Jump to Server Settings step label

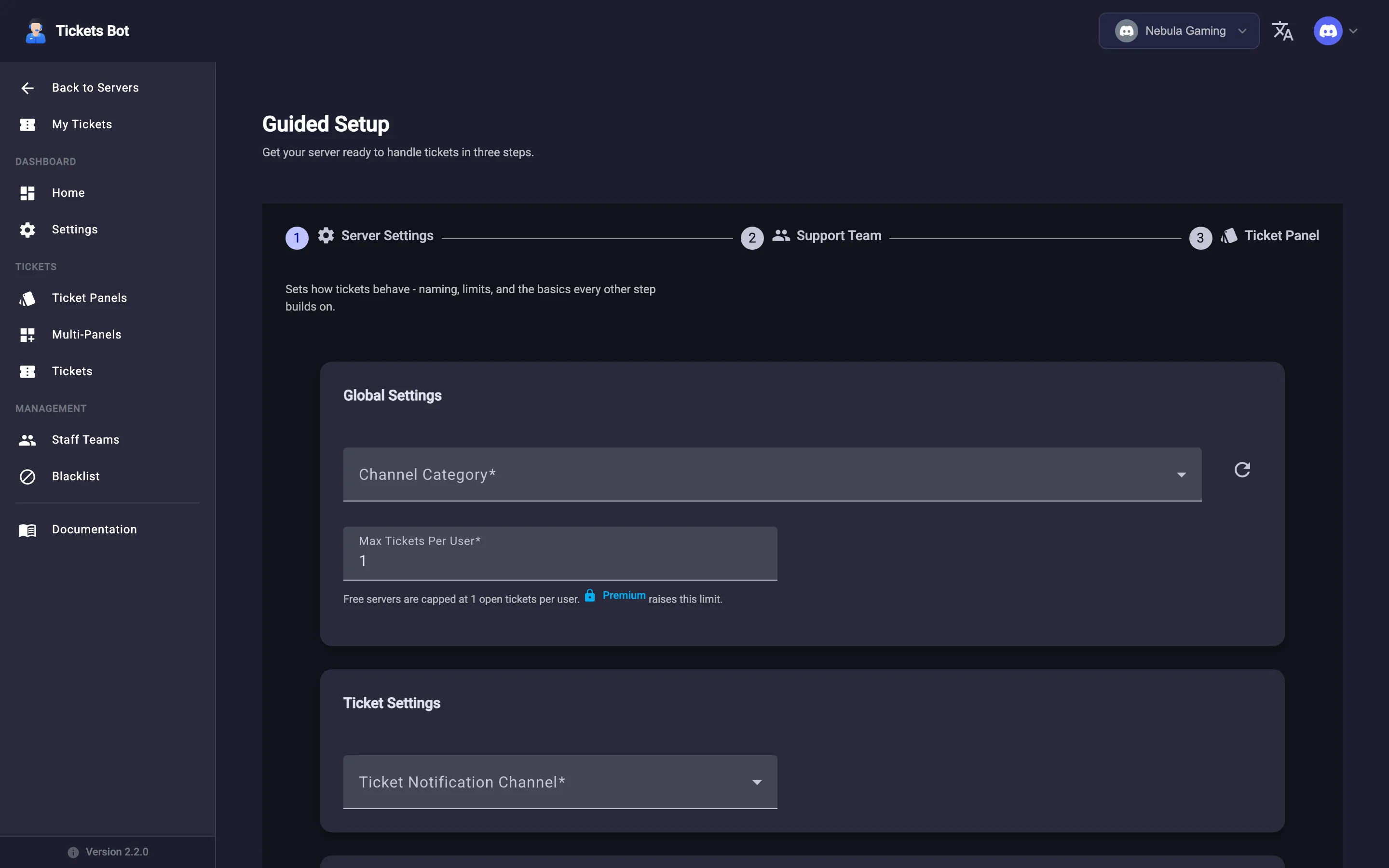[387, 235]
